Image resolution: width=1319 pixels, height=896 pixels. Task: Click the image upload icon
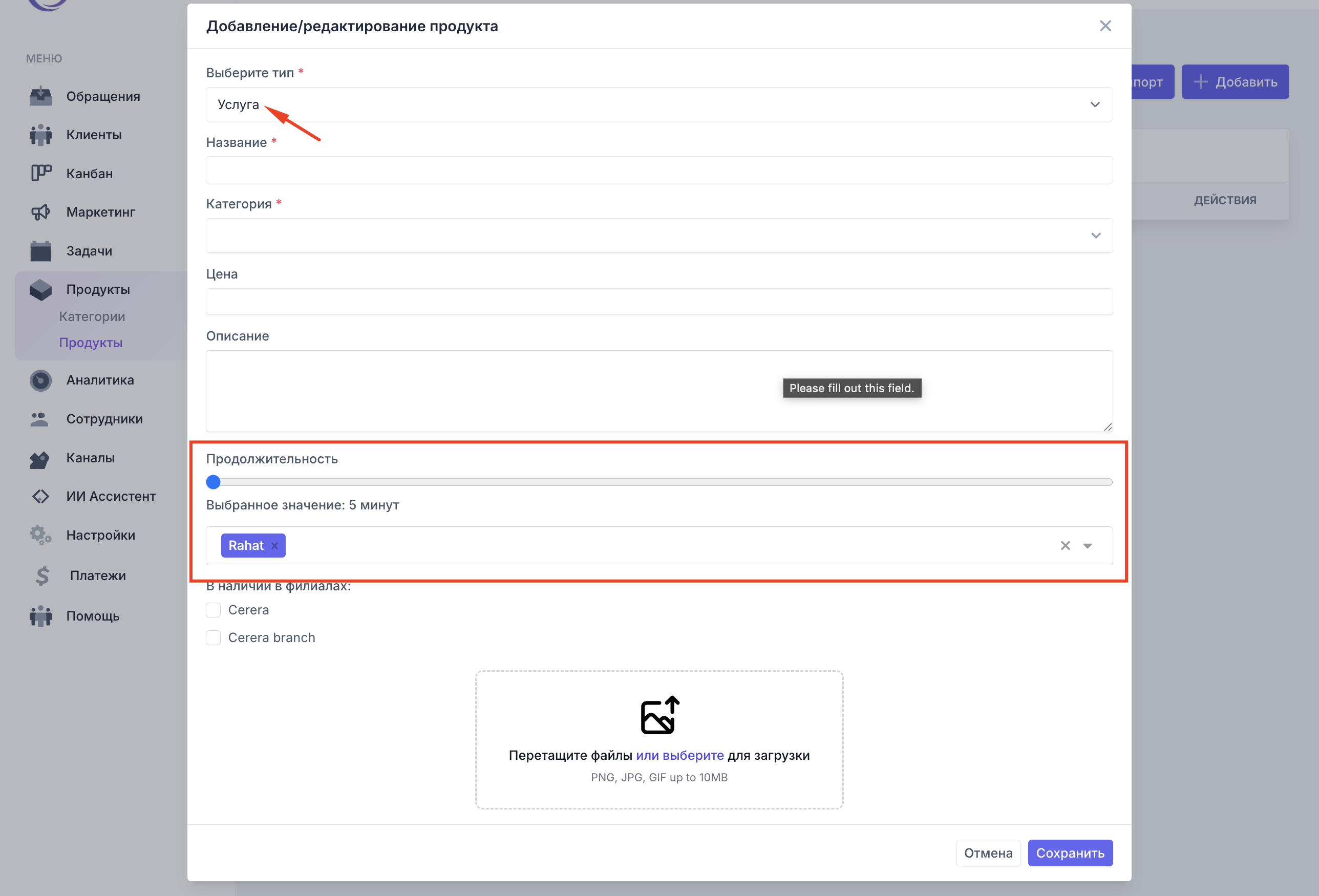(x=659, y=715)
